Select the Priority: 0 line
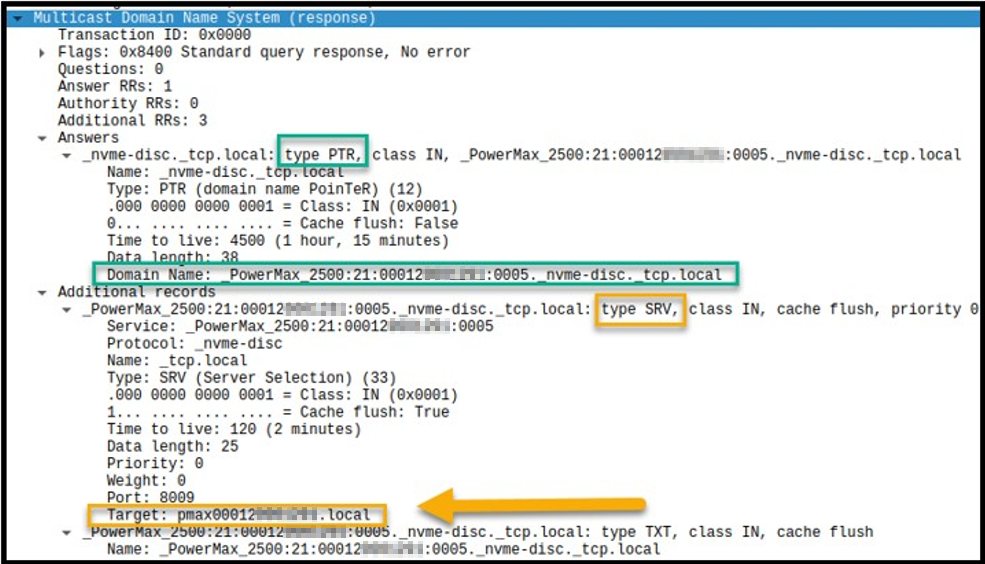This screenshot has width=985, height=564. 155,464
